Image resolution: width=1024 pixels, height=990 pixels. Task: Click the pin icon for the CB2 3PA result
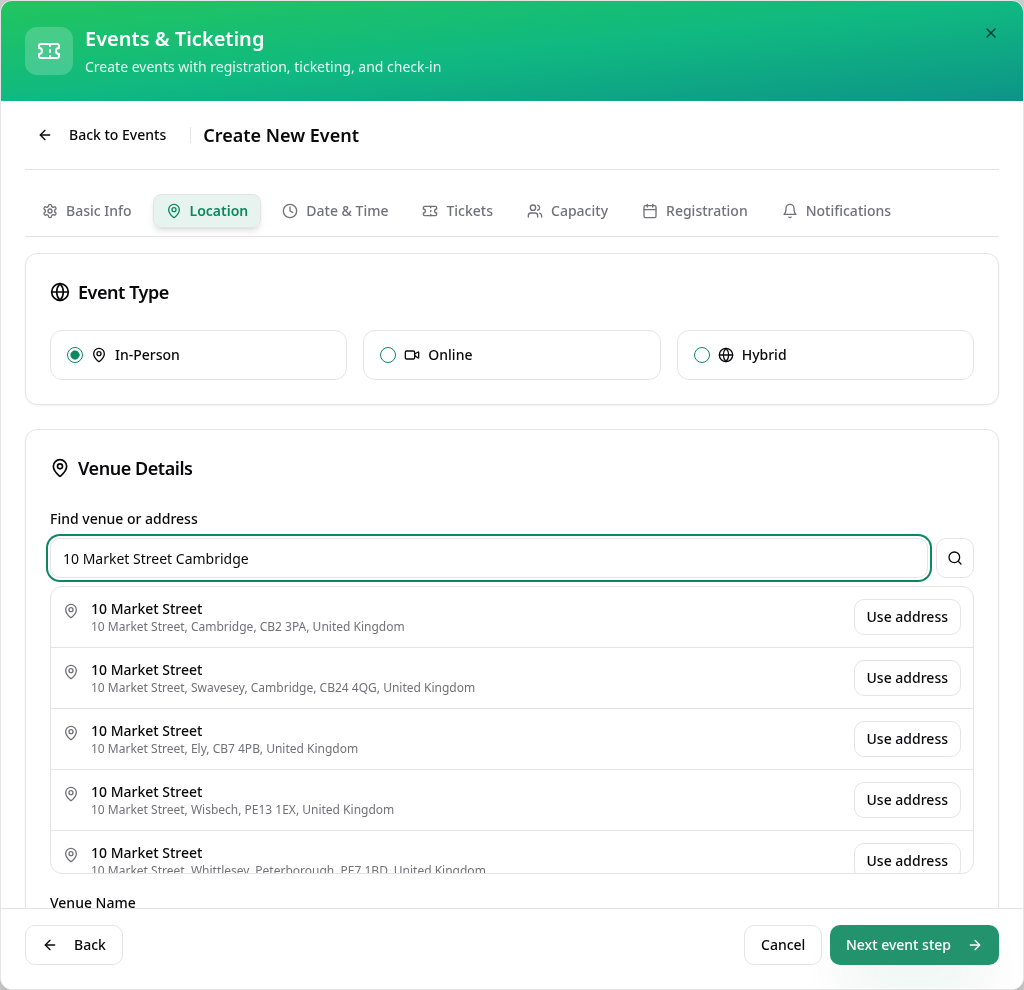pyautogui.click(x=71, y=611)
